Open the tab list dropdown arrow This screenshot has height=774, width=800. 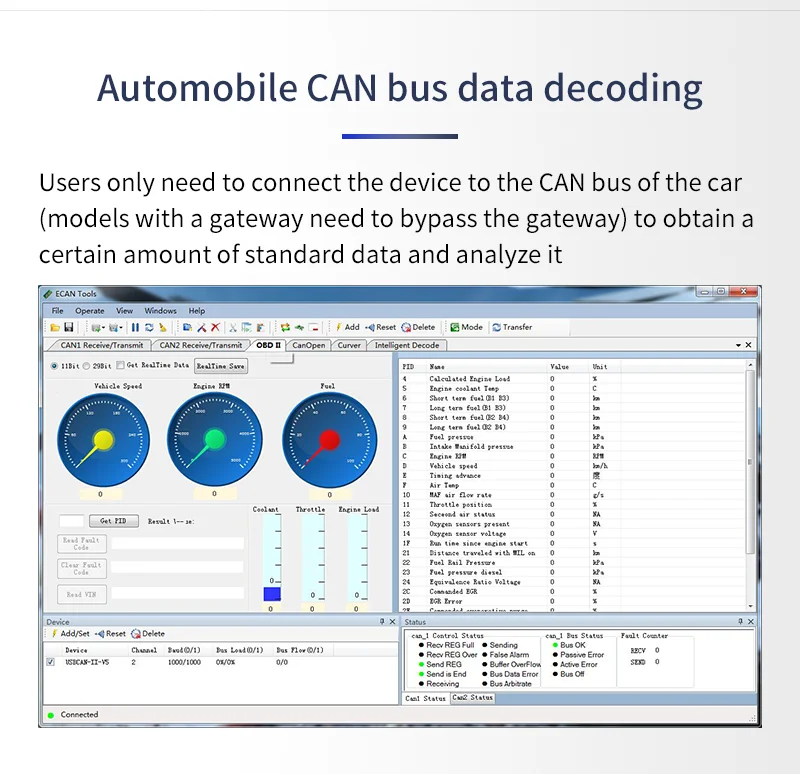click(738, 345)
